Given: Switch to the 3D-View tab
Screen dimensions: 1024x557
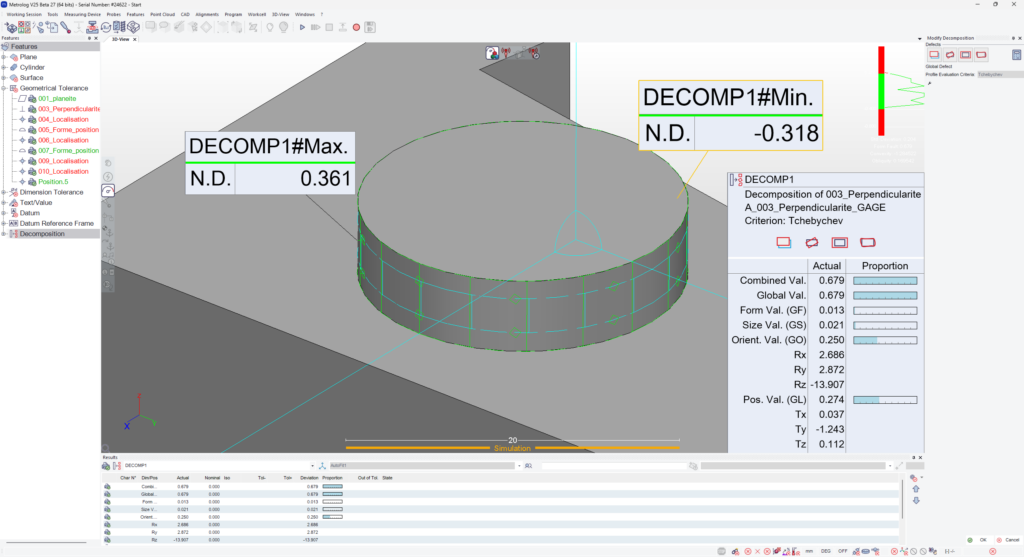Looking at the screenshot, I should coord(120,39).
